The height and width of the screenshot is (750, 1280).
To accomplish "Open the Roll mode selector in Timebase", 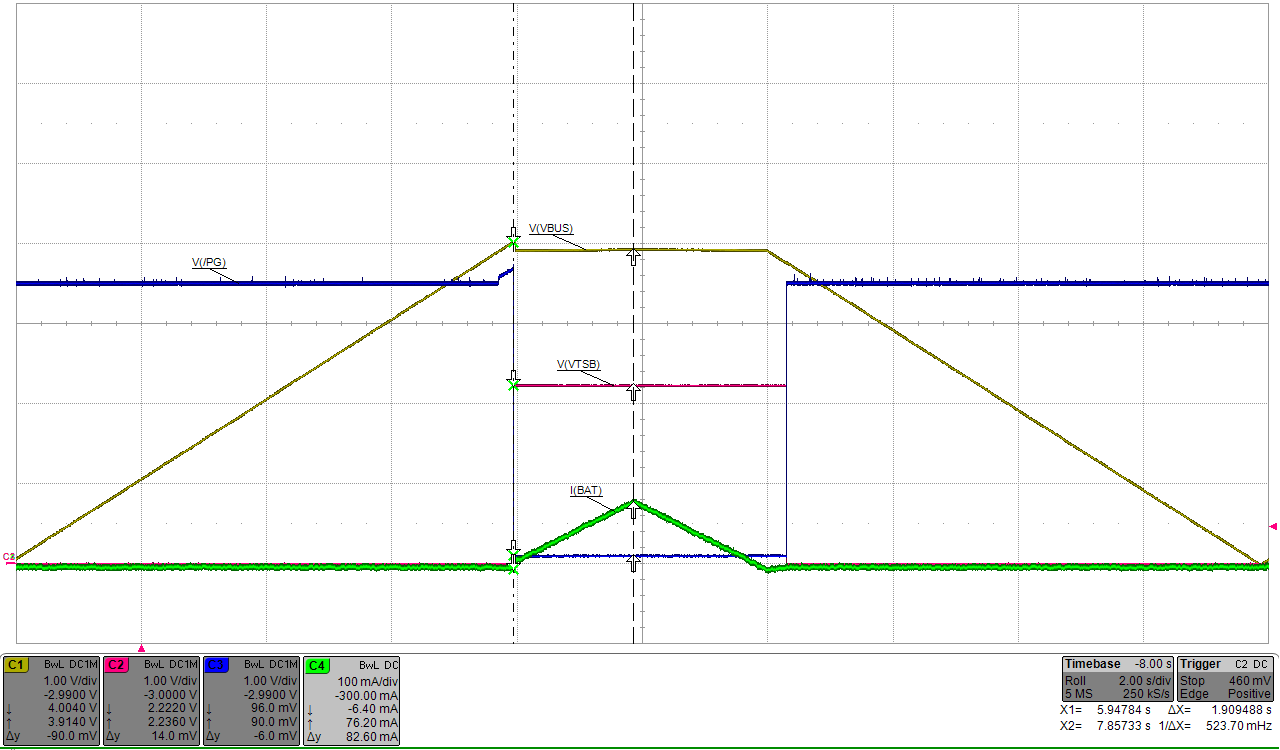I will click(1078, 678).
